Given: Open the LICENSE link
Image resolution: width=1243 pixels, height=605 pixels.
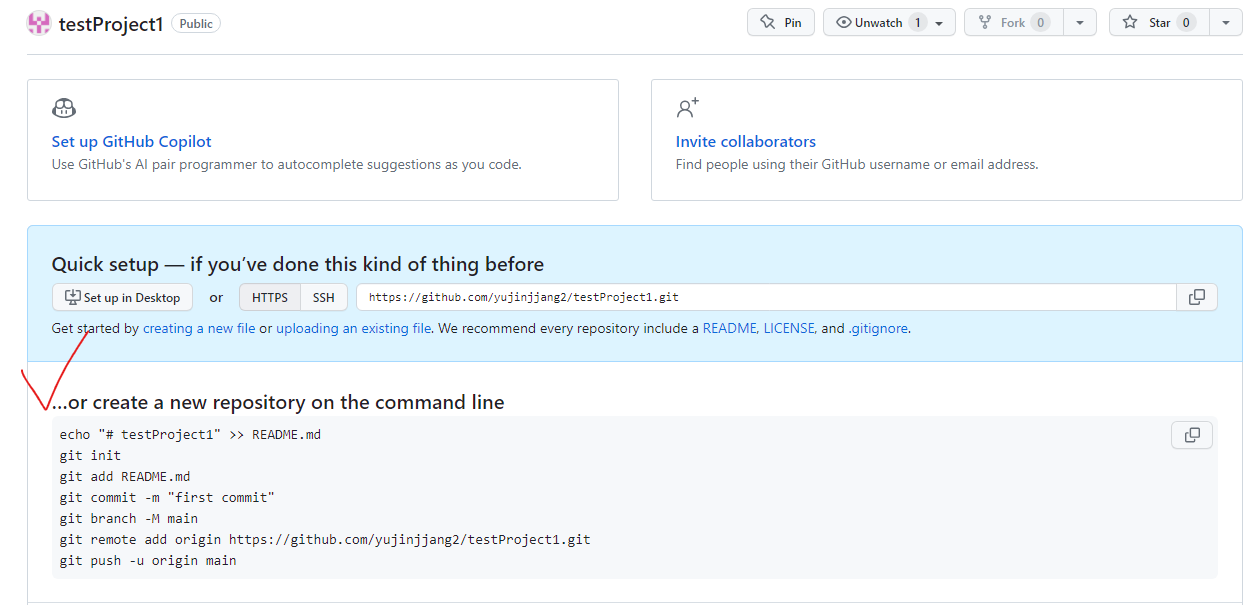Looking at the screenshot, I should click(790, 328).
